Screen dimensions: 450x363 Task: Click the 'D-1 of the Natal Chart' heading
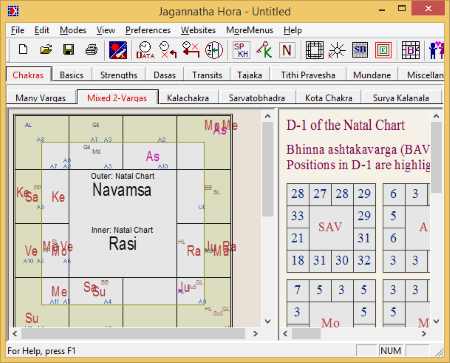coord(346,125)
